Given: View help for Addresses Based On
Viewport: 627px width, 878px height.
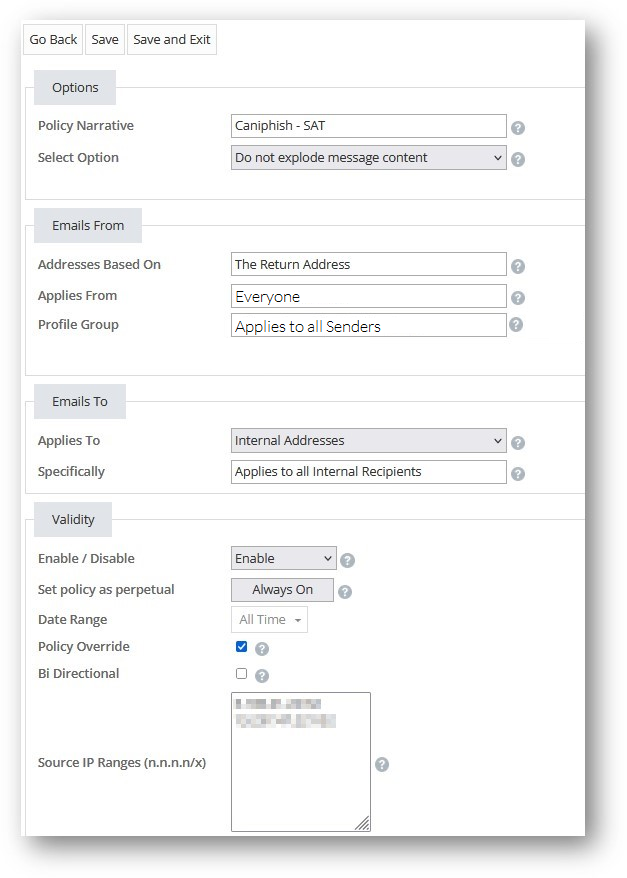Looking at the screenshot, I should [518, 266].
